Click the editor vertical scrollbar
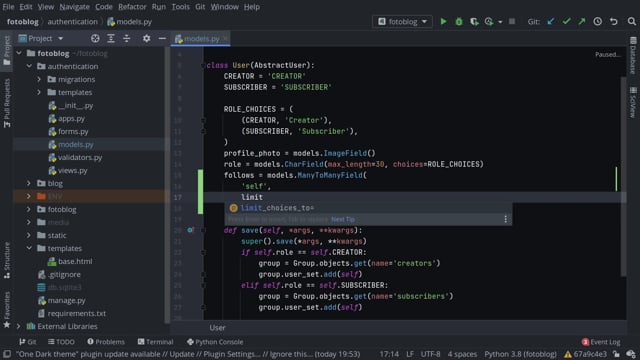640x360 pixels. [x=623, y=176]
